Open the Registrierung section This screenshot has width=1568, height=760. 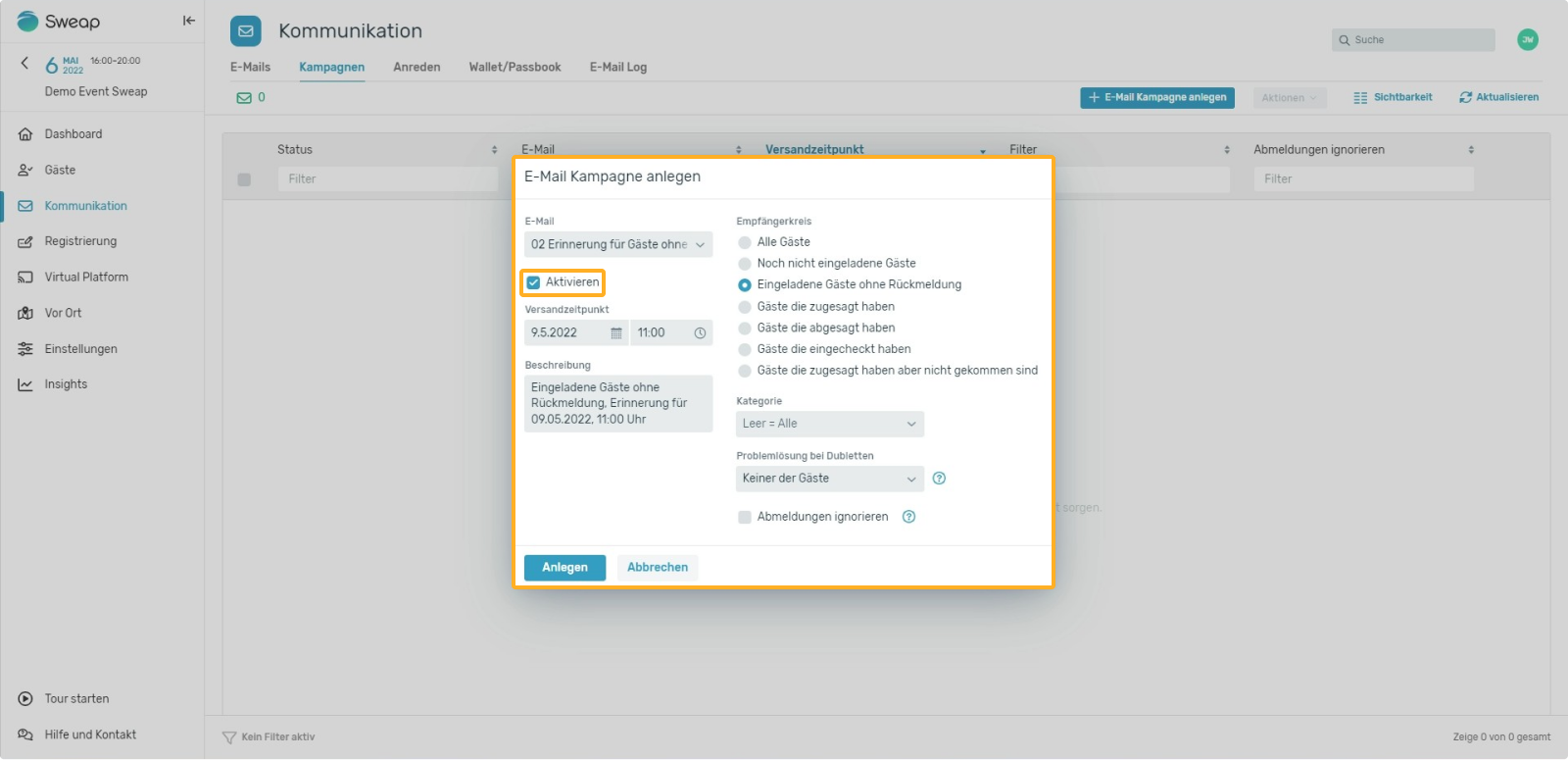[x=80, y=241]
